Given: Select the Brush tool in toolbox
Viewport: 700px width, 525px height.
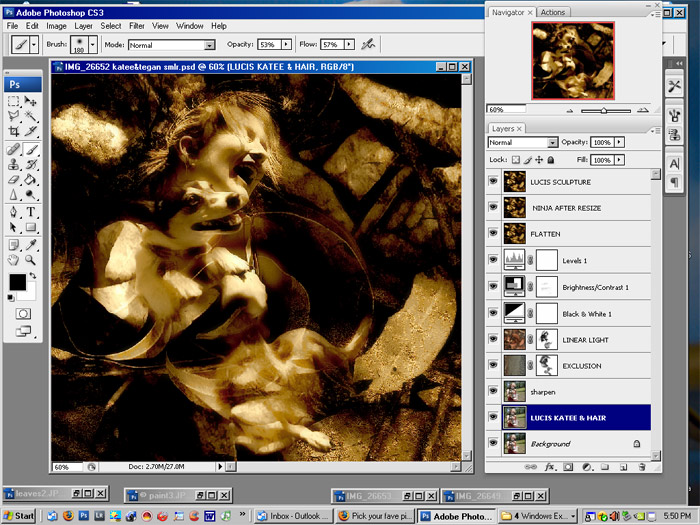Looking at the screenshot, I should [x=30, y=149].
